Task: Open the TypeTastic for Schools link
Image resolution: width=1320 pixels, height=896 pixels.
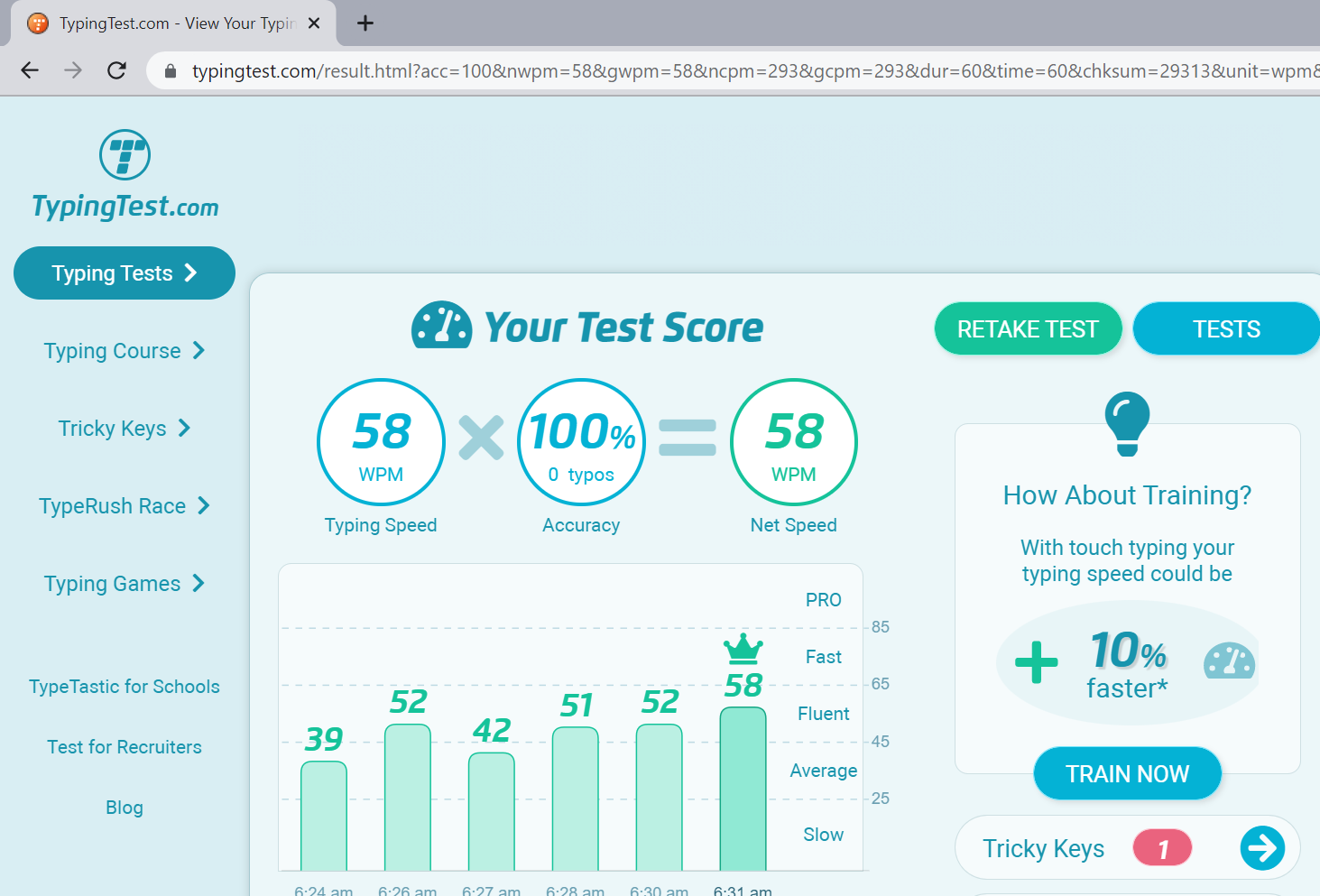Action: [125, 687]
